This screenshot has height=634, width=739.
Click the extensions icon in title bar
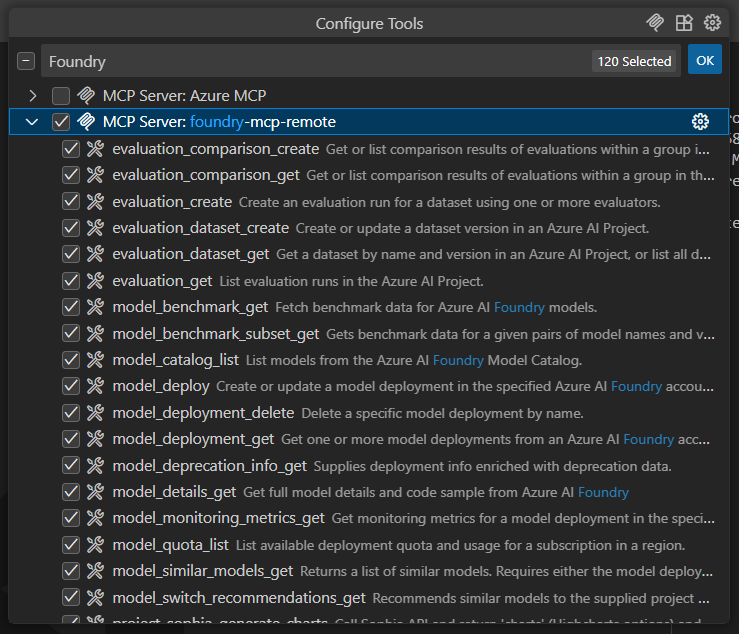tap(684, 23)
